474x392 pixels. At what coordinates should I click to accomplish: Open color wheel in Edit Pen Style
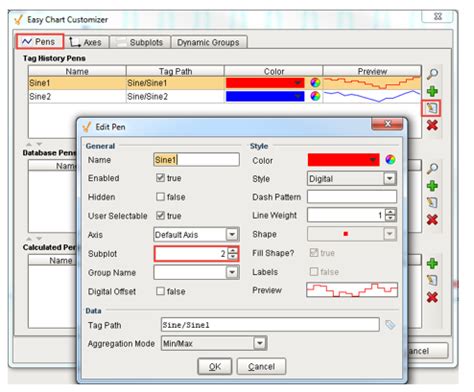point(390,160)
